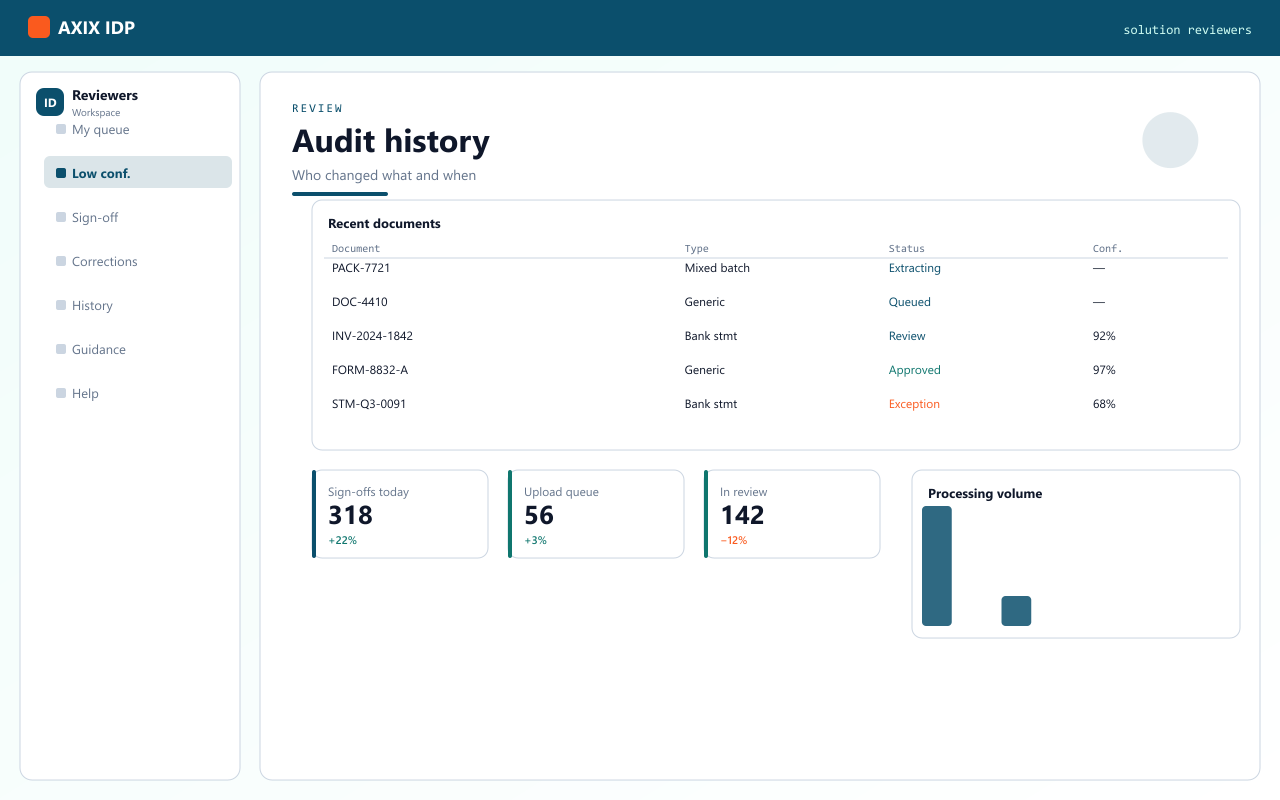
Task: Click the Processing volume chart title
Action: [985, 494]
